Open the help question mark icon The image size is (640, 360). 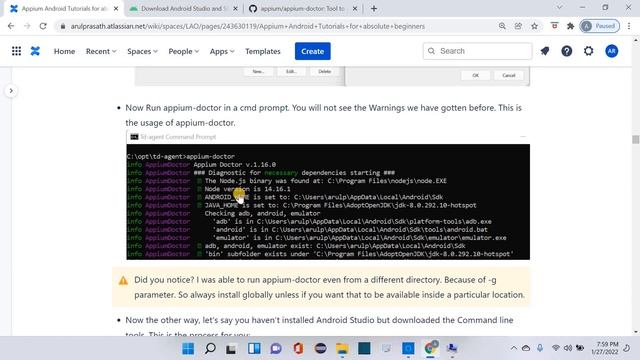click(x=567, y=51)
